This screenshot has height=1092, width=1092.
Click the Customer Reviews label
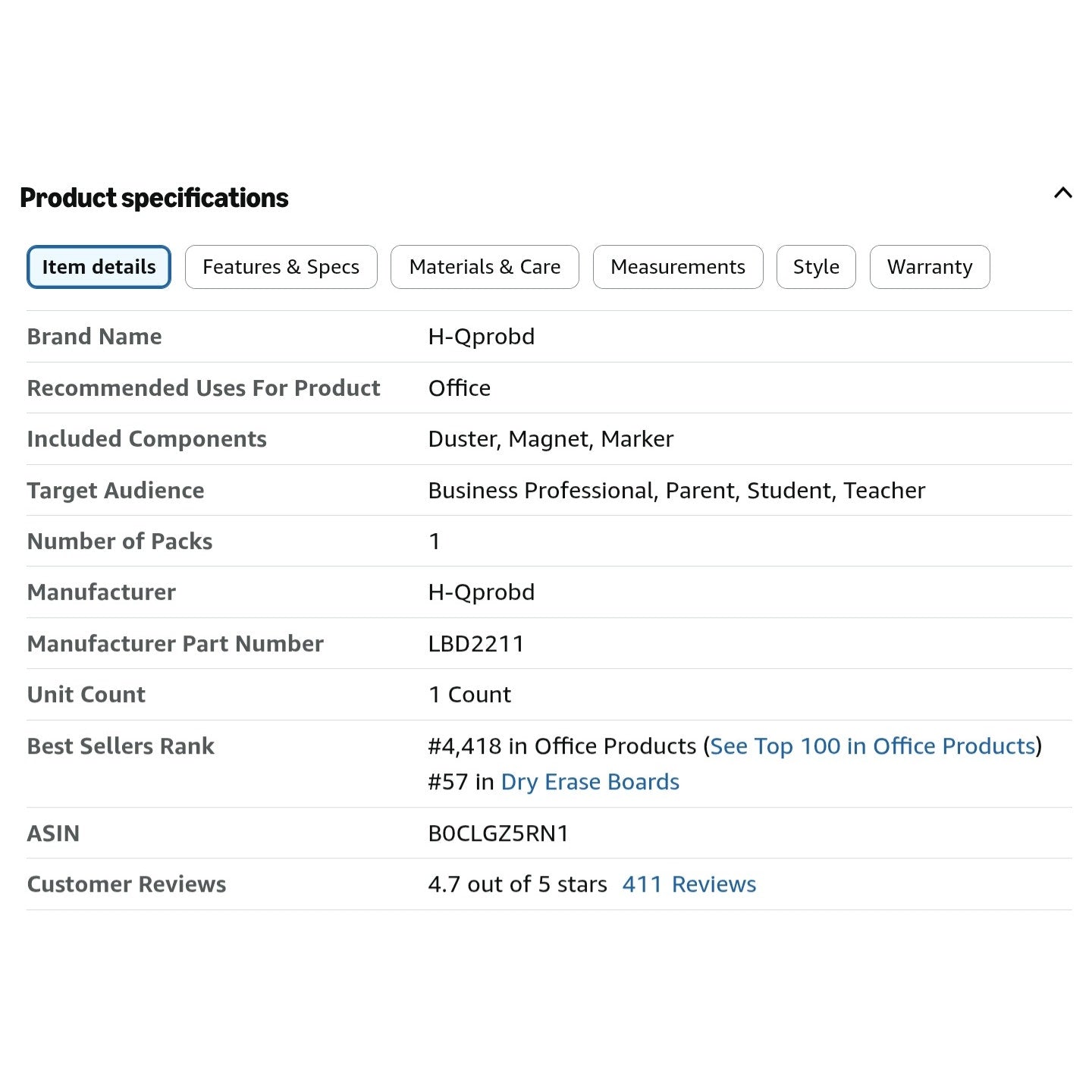[x=127, y=884]
